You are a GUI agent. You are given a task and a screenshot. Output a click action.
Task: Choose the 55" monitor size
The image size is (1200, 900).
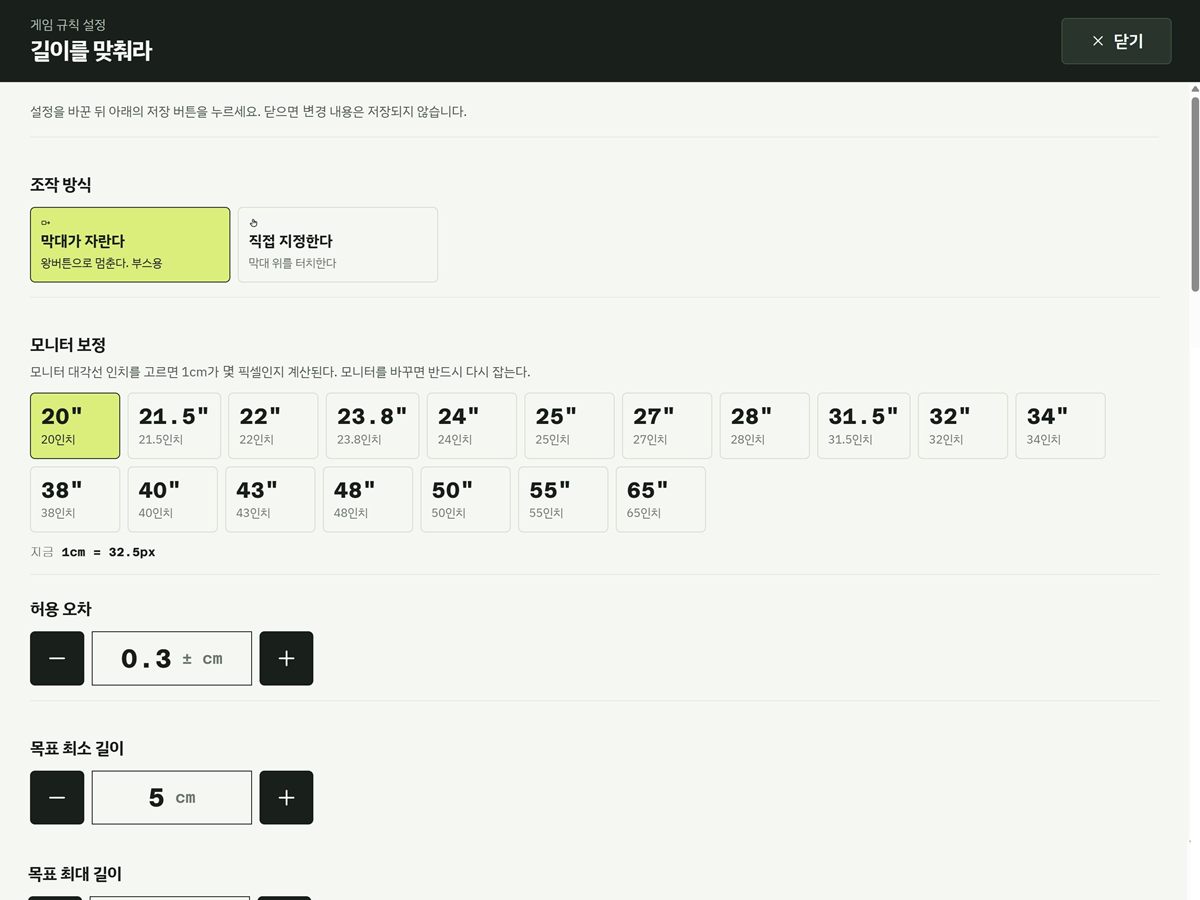point(563,499)
